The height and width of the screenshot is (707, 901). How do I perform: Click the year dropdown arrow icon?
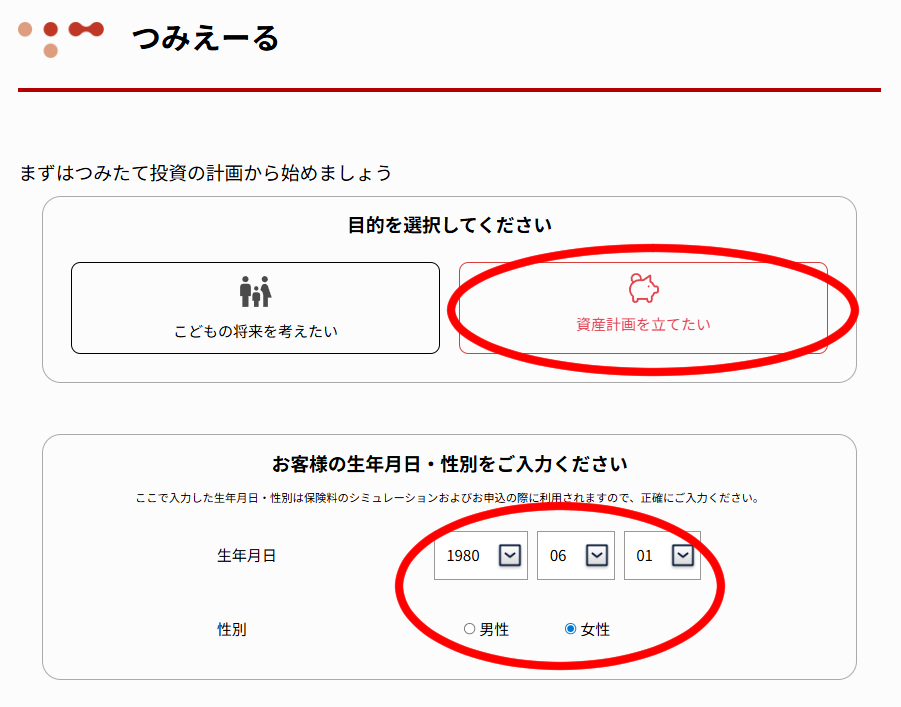pos(510,555)
